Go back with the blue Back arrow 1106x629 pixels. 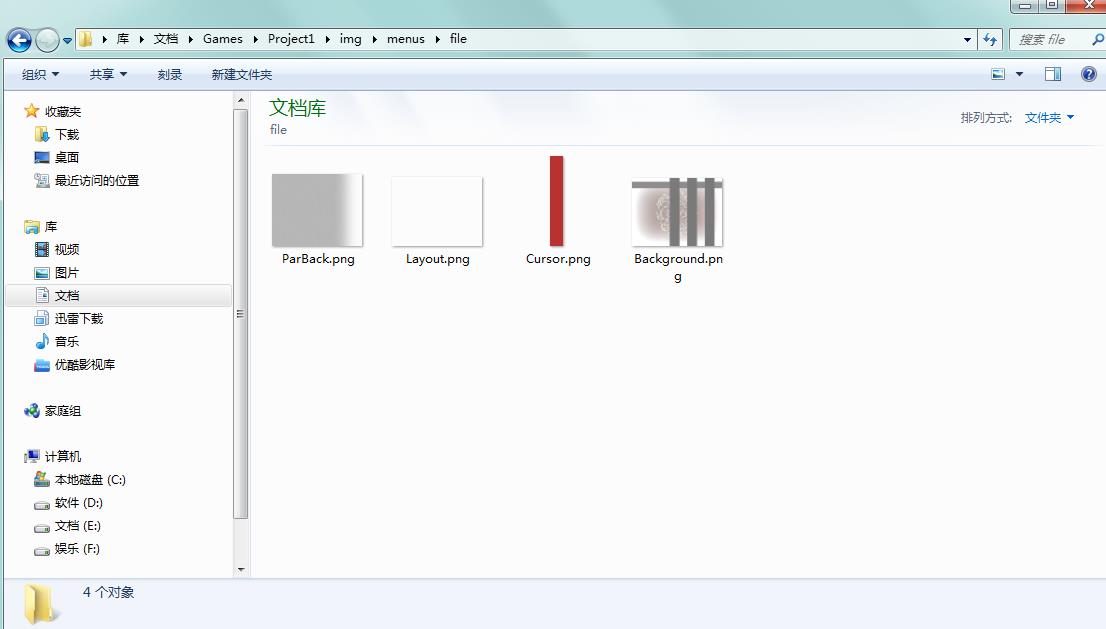[19, 40]
